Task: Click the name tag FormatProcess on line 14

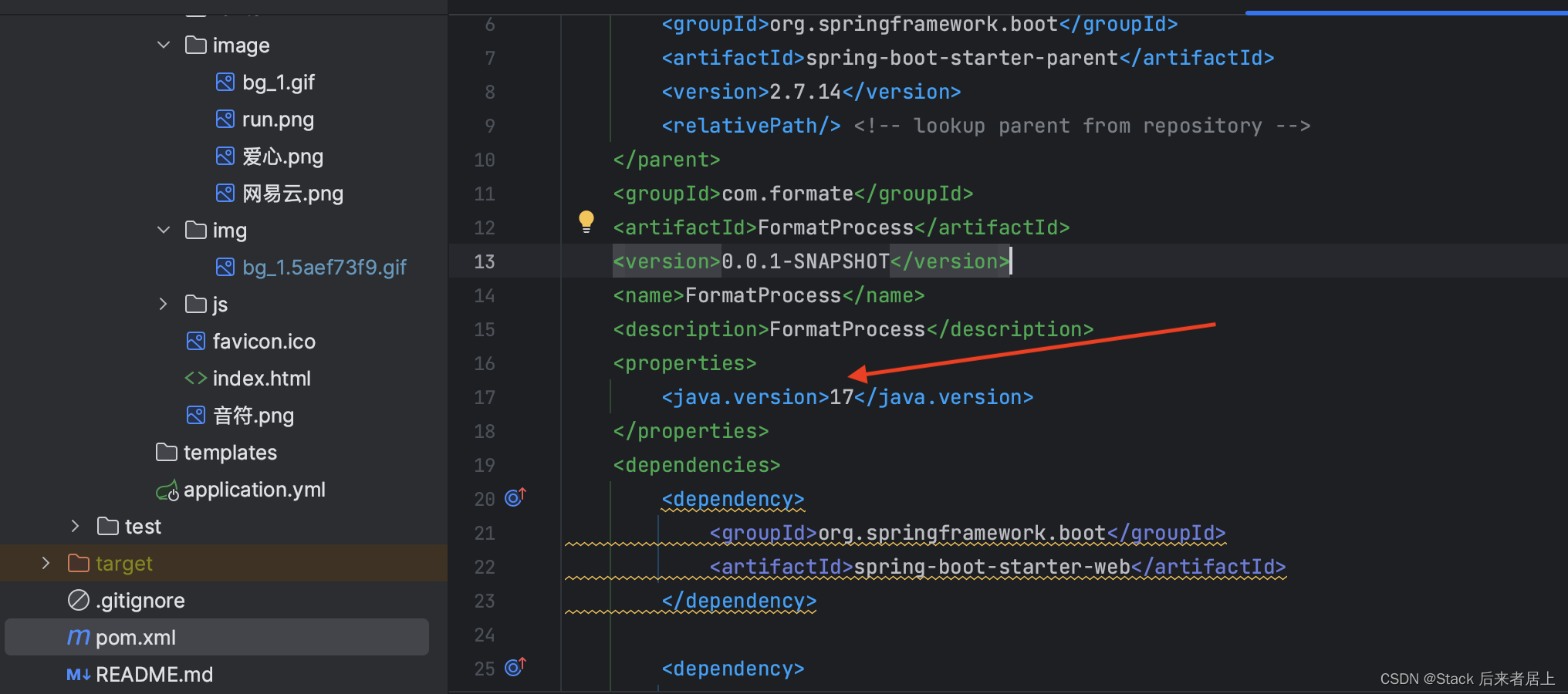Action: coord(769,295)
